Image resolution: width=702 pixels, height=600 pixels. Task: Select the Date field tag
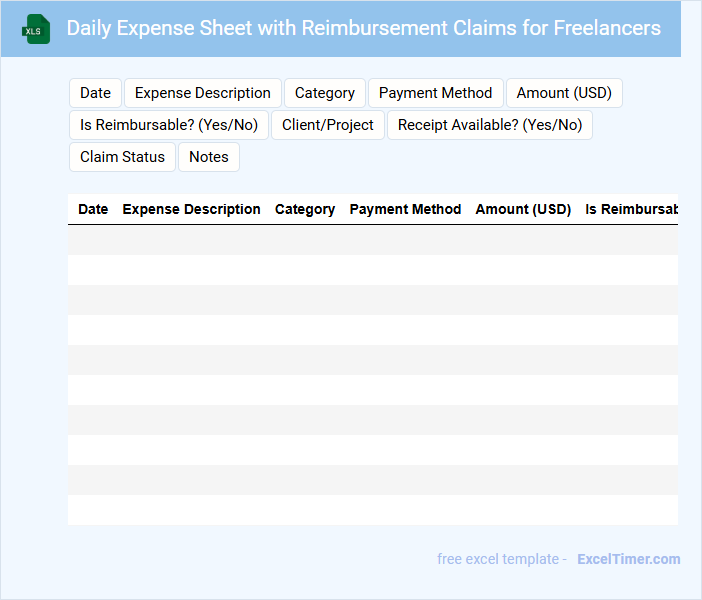pyautogui.click(x=95, y=93)
